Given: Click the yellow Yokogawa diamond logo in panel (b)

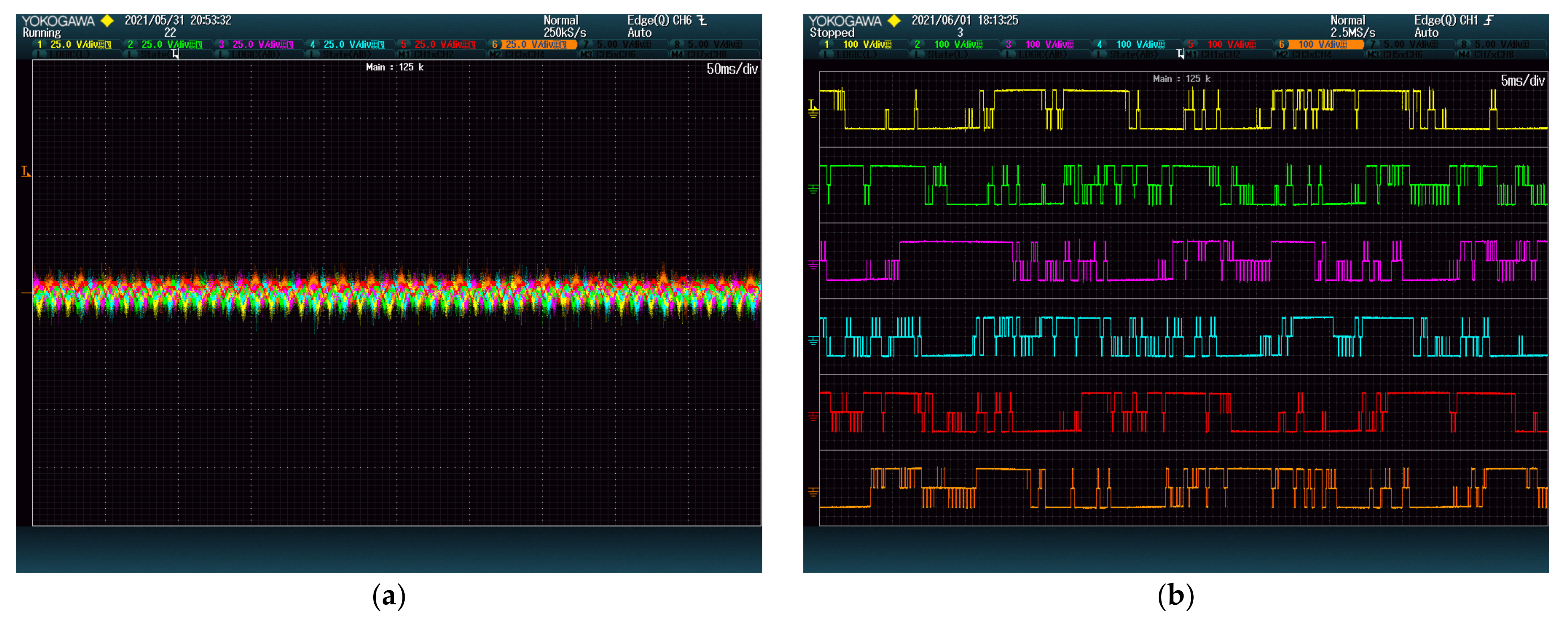Looking at the screenshot, I should point(894,21).
